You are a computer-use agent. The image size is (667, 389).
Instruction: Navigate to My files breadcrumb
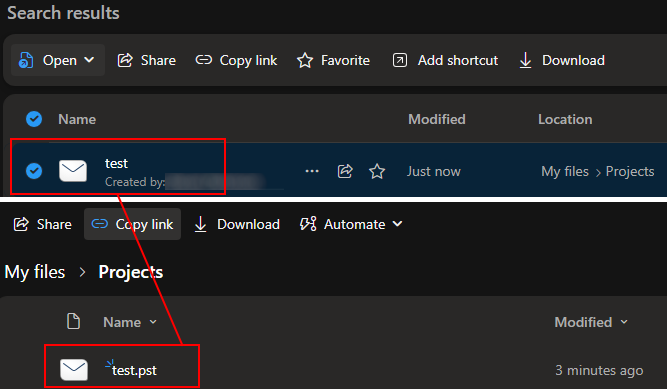[x=35, y=272]
